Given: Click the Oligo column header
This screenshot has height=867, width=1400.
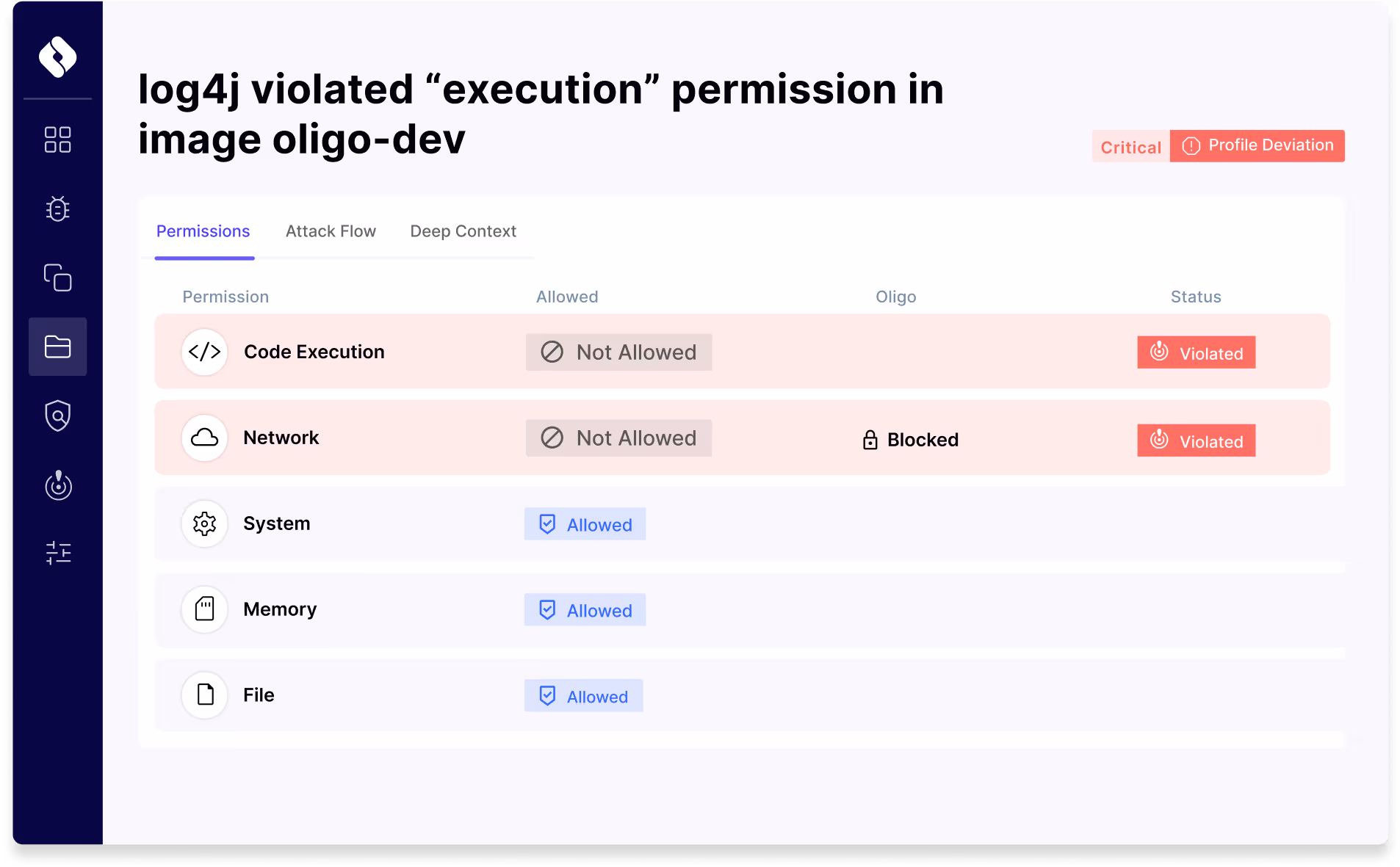Looking at the screenshot, I should coord(895,297).
